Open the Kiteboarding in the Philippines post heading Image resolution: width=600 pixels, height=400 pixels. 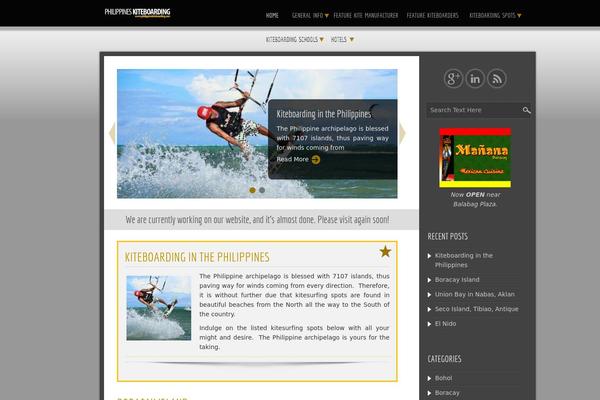click(197, 257)
